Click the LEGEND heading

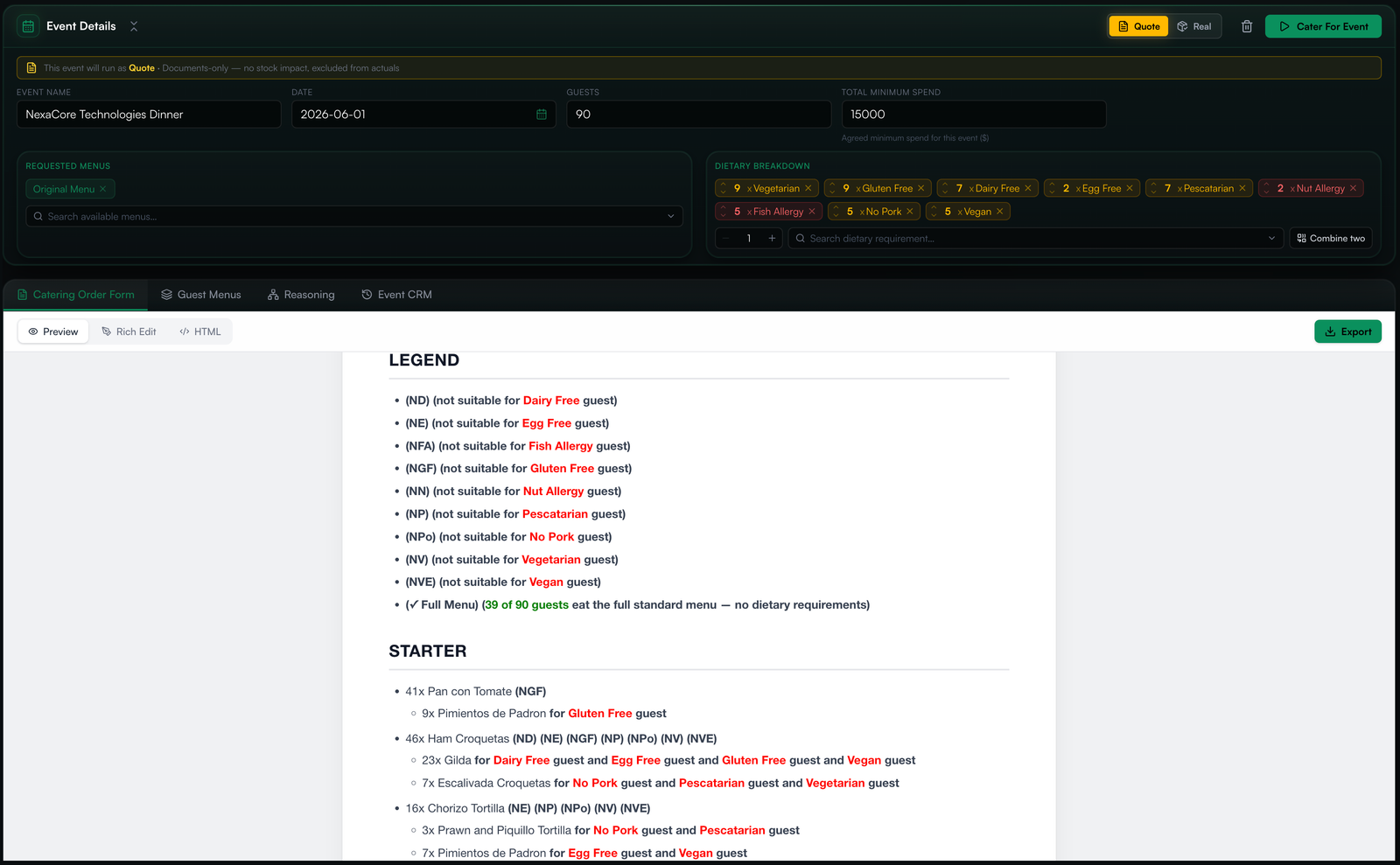tap(424, 360)
